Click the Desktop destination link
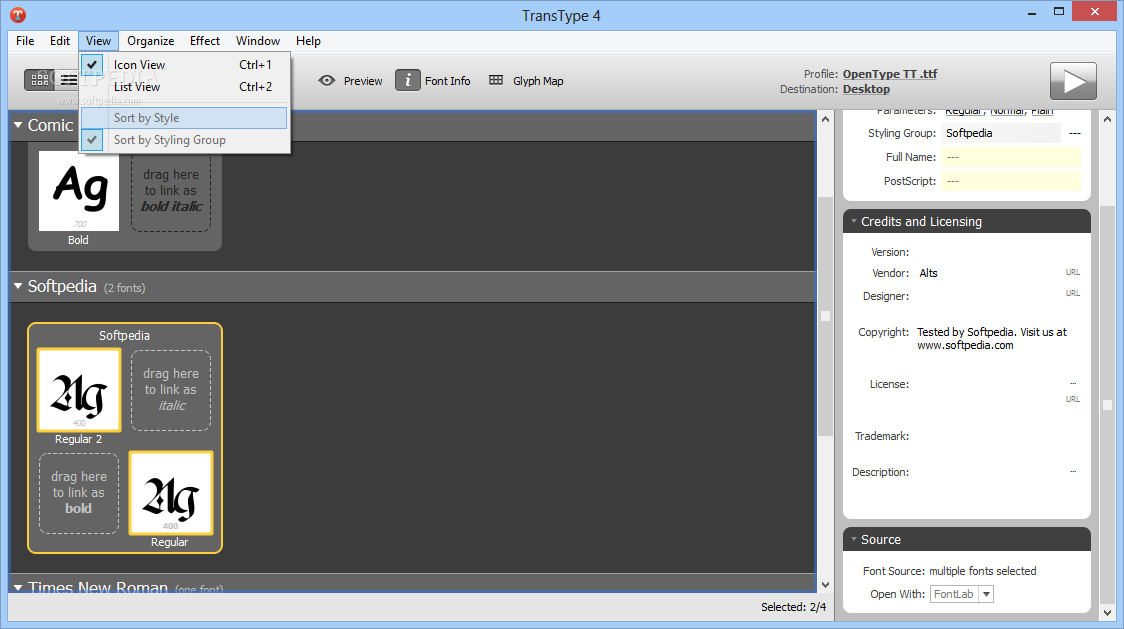The height and width of the screenshot is (629, 1124). tap(866, 89)
